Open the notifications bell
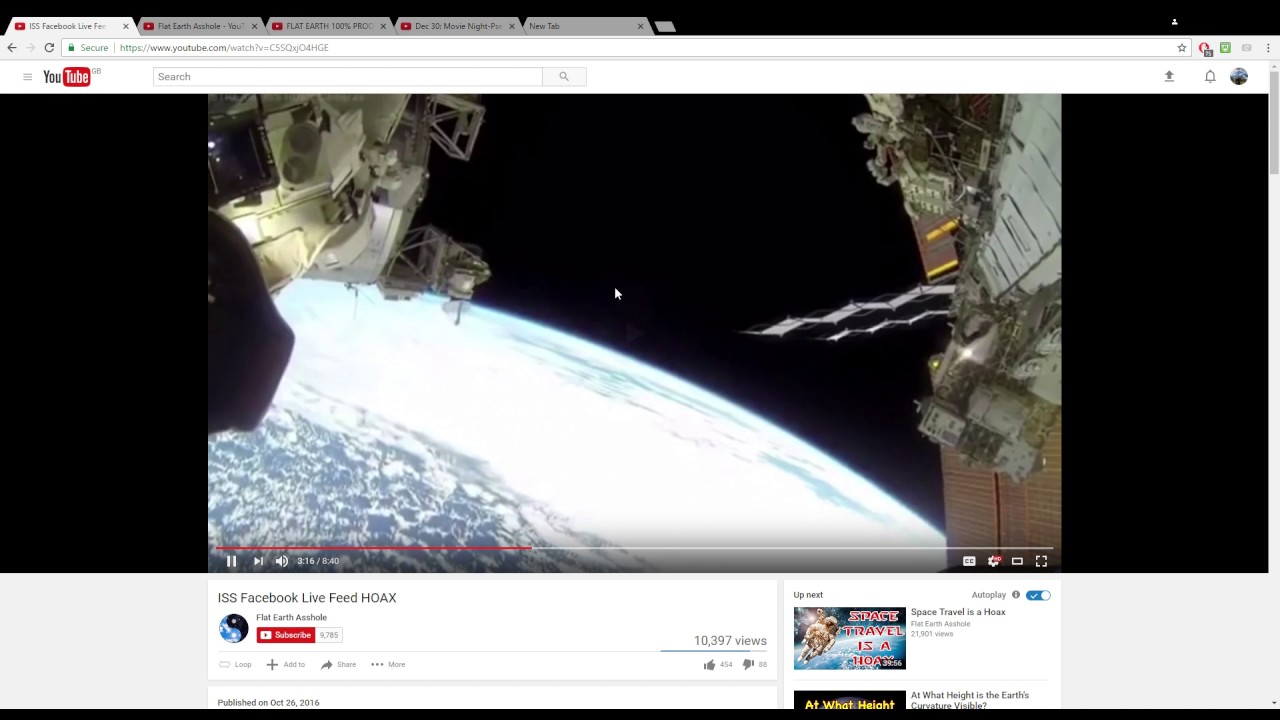The width and height of the screenshot is (1280, 720). pos(1210,76)
